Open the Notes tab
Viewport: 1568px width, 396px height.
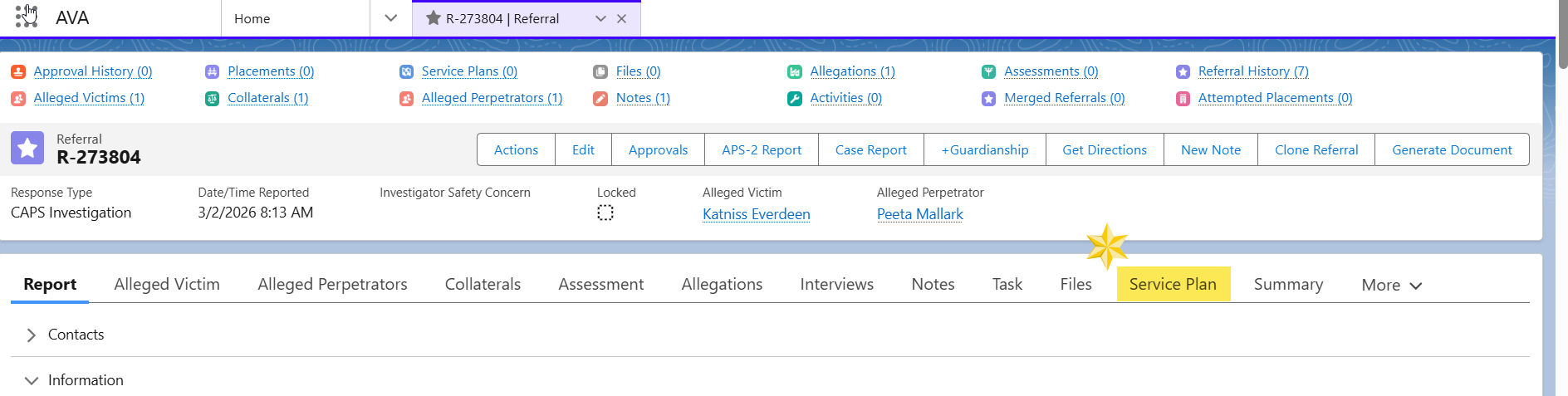tap(933, 284)
